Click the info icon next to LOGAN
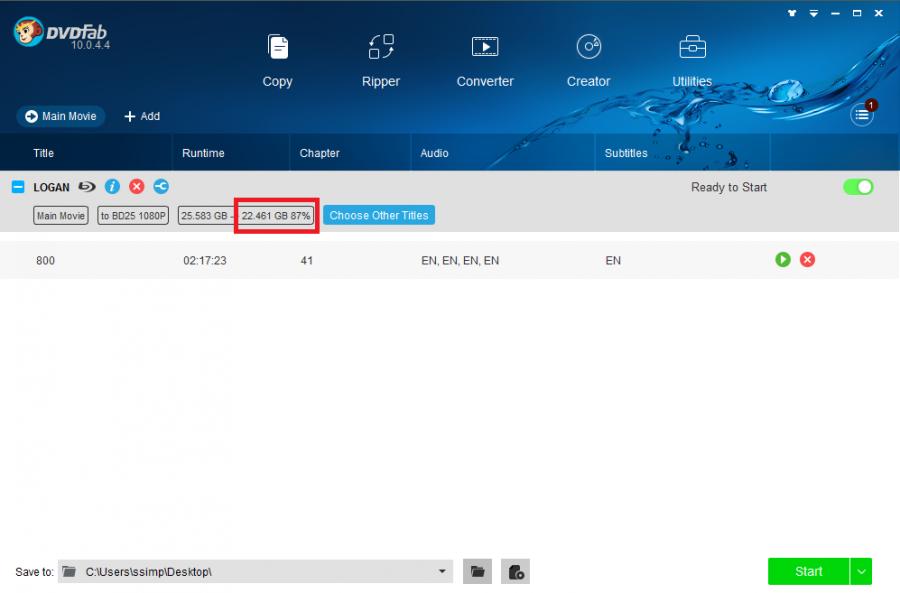 (x=112, y=187)
